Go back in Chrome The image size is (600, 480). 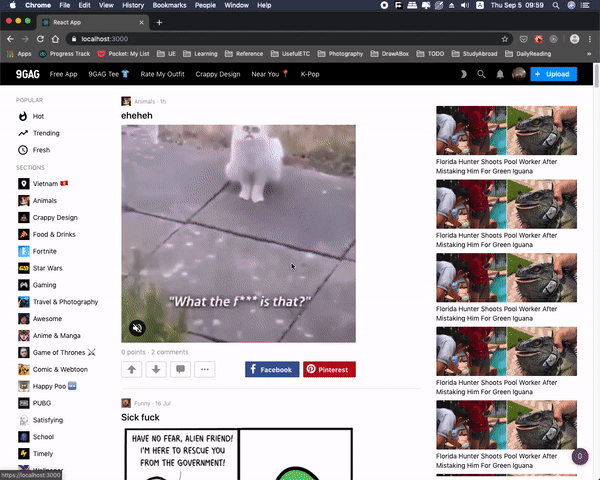pyautogui.click(x=10, y=39)
